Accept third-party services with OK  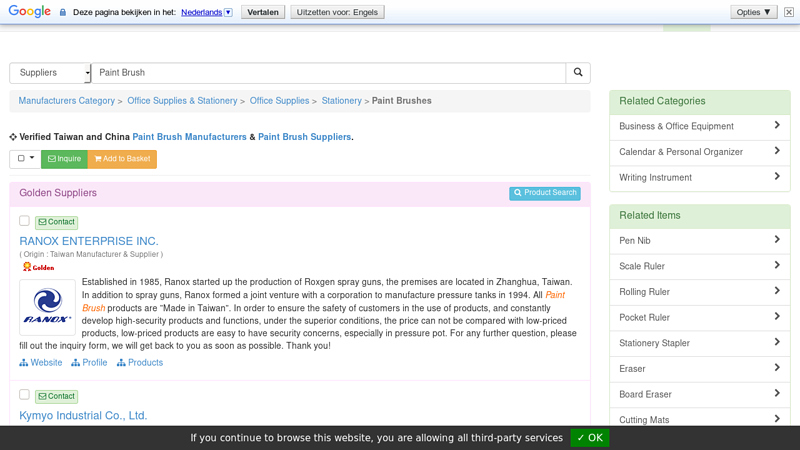tap(590, 438)
